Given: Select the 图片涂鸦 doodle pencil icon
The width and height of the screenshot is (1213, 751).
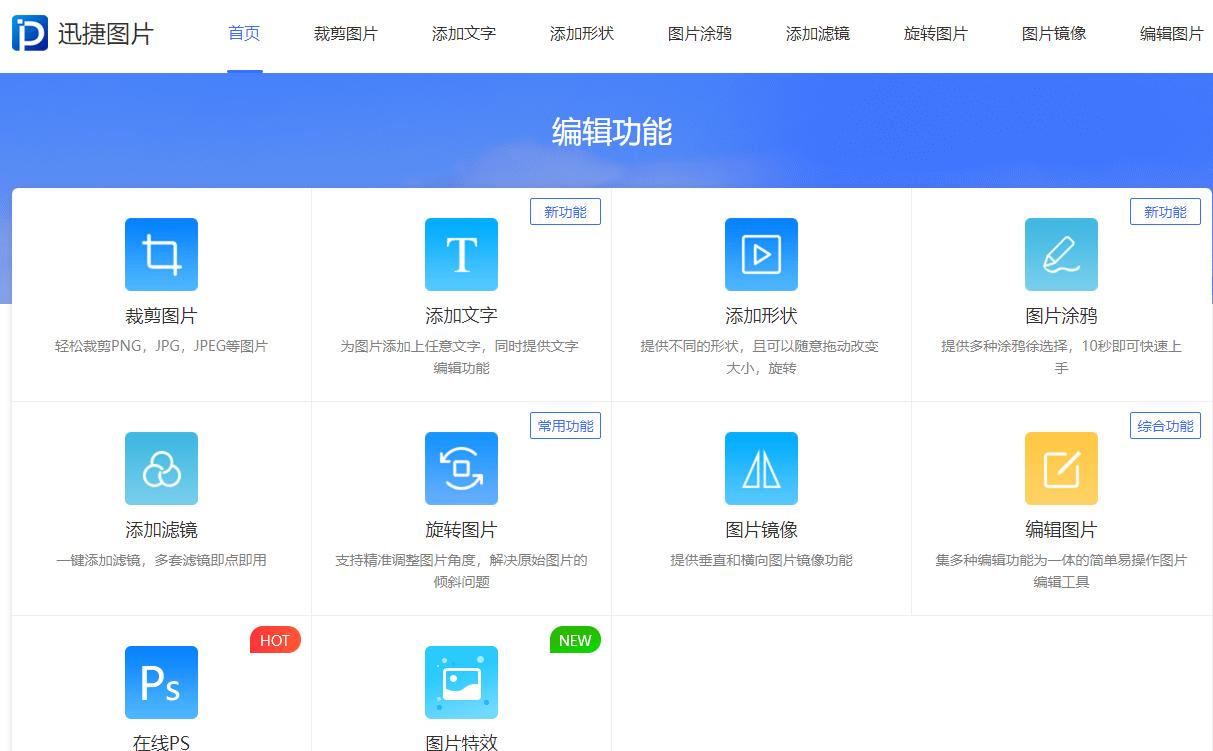Looking at the screenshot, I should coord(1061,254).
